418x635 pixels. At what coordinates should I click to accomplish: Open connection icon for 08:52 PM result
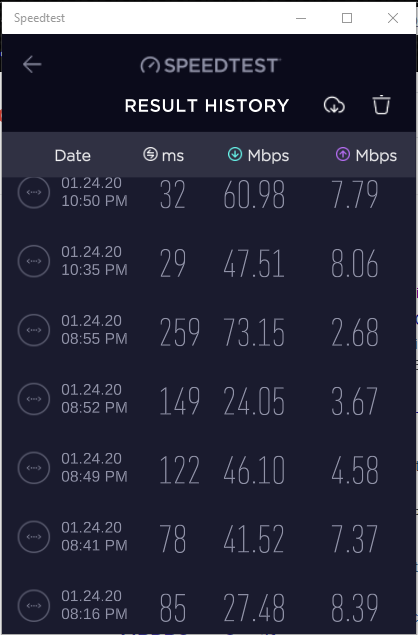[34, 399]
